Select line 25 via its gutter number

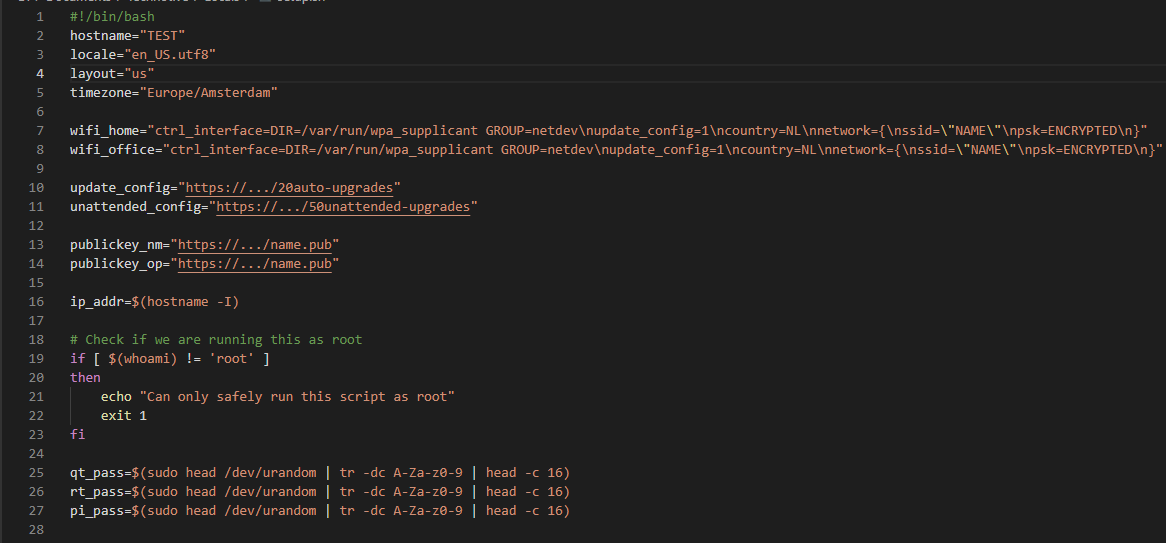[x=36, y=472]
